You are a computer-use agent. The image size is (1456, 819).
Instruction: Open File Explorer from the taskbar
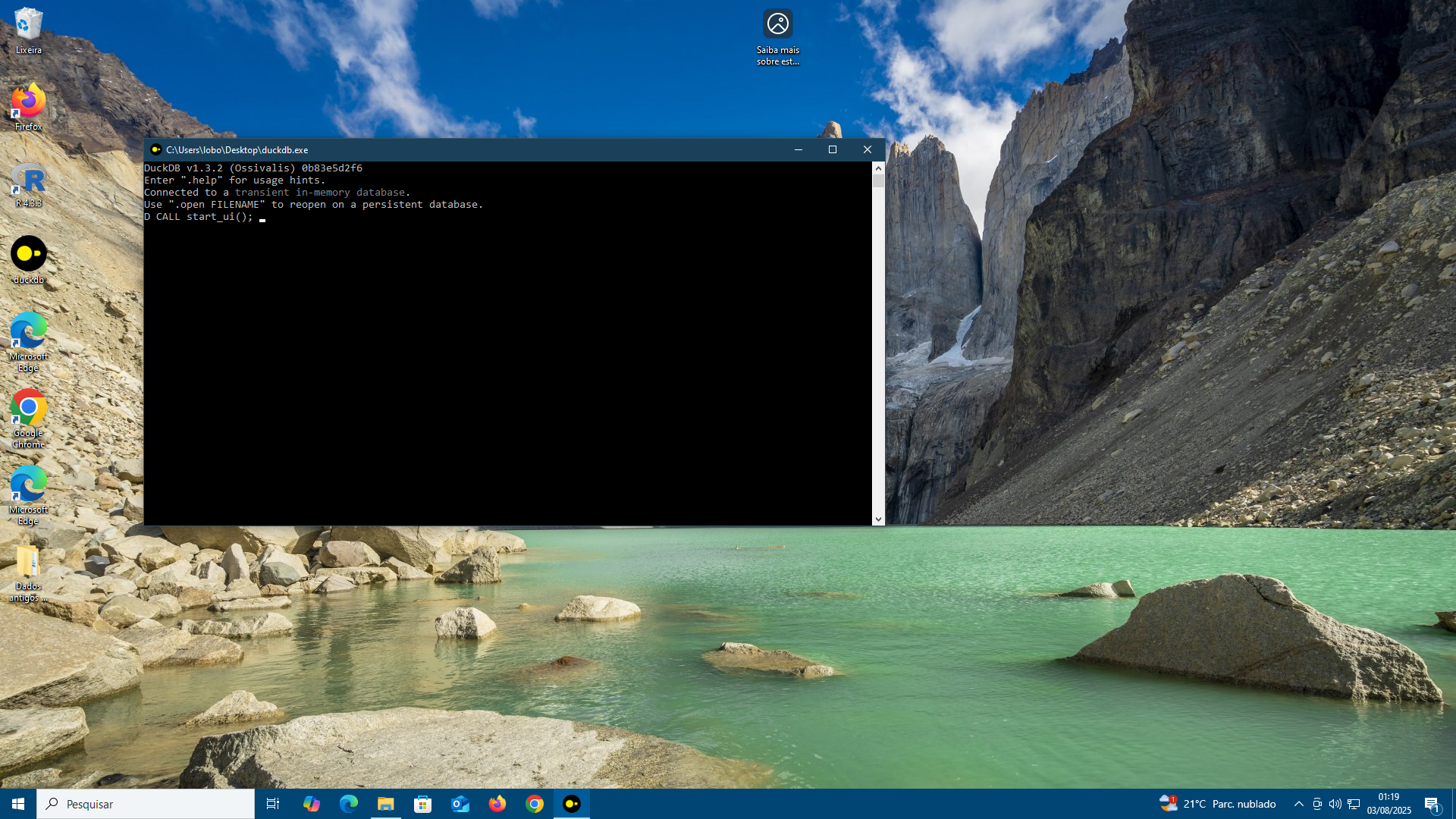385,804
